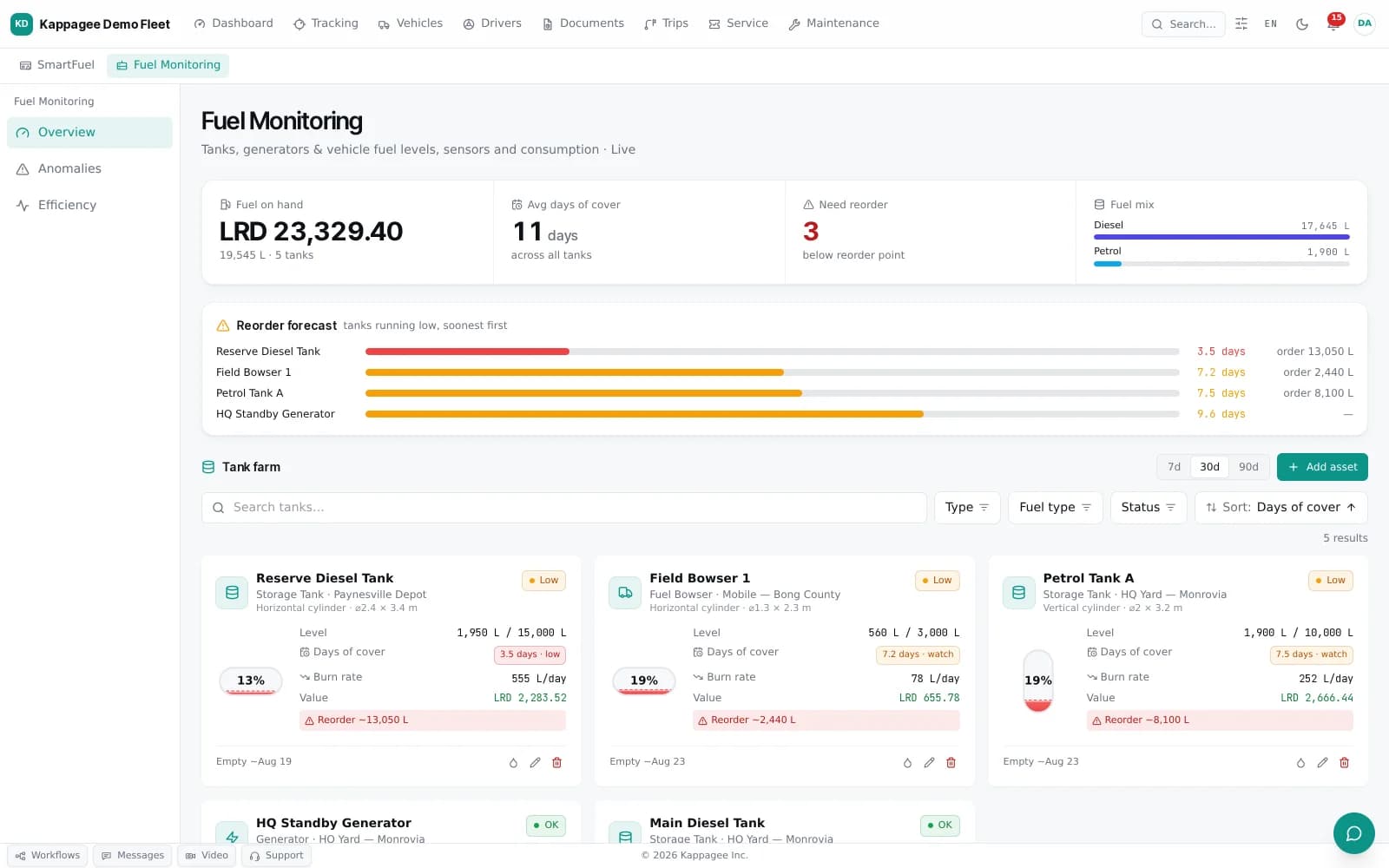Click Main Diesel Tank card title
Image resolution: width=1389 pixels, height=868 pixels.
[x=707, y=823]
